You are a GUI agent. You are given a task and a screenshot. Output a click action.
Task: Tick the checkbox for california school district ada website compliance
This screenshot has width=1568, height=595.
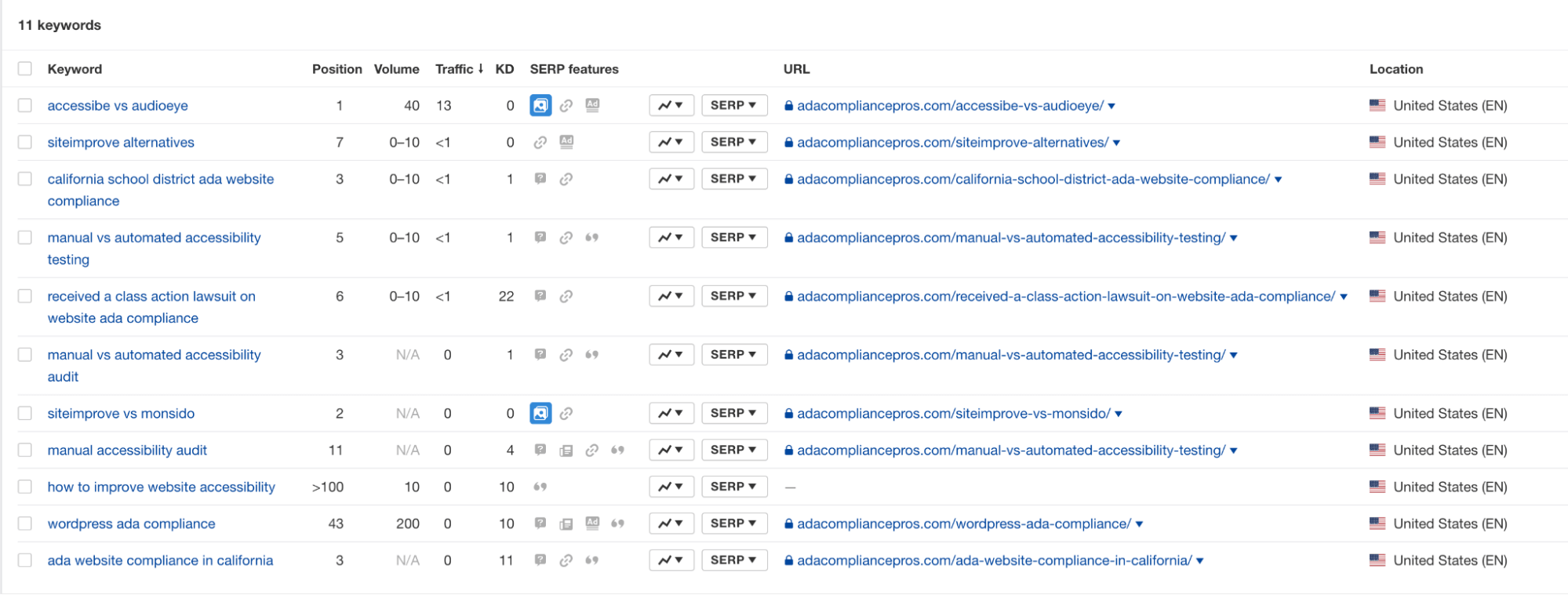(x=25, y=179)
